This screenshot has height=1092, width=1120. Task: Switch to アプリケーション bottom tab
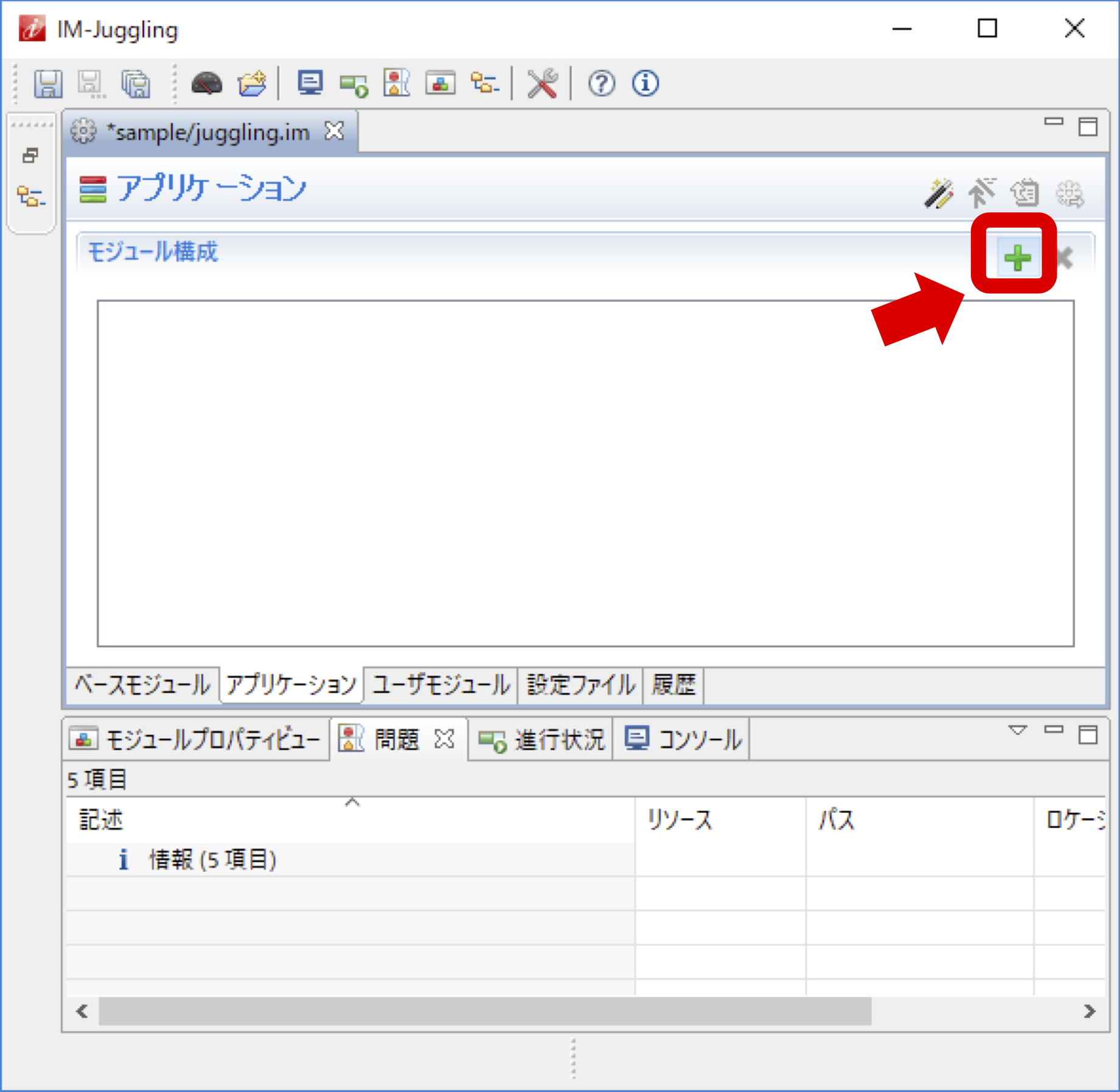(x=291, y=685)
